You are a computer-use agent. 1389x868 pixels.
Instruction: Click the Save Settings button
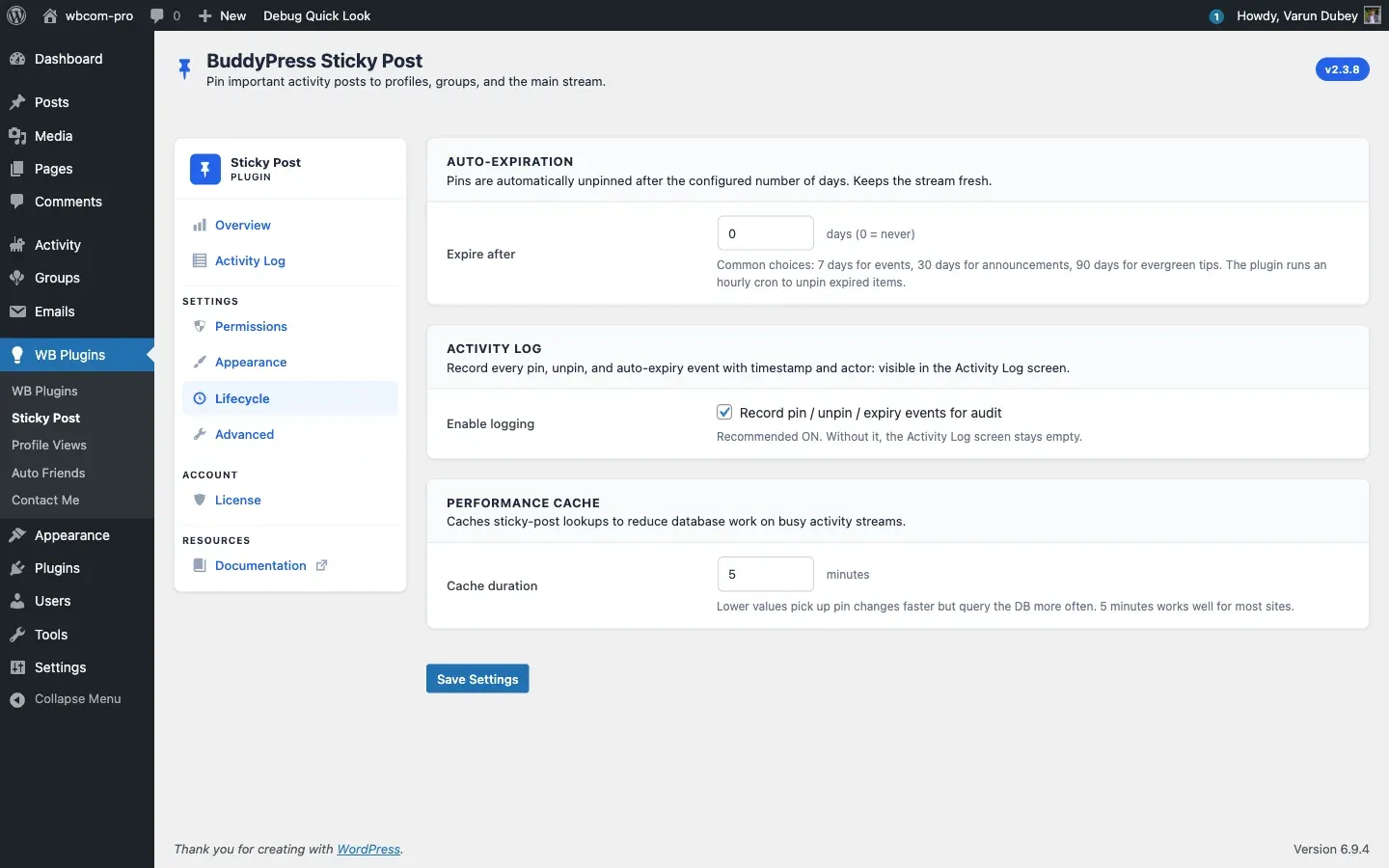(477, 679)
